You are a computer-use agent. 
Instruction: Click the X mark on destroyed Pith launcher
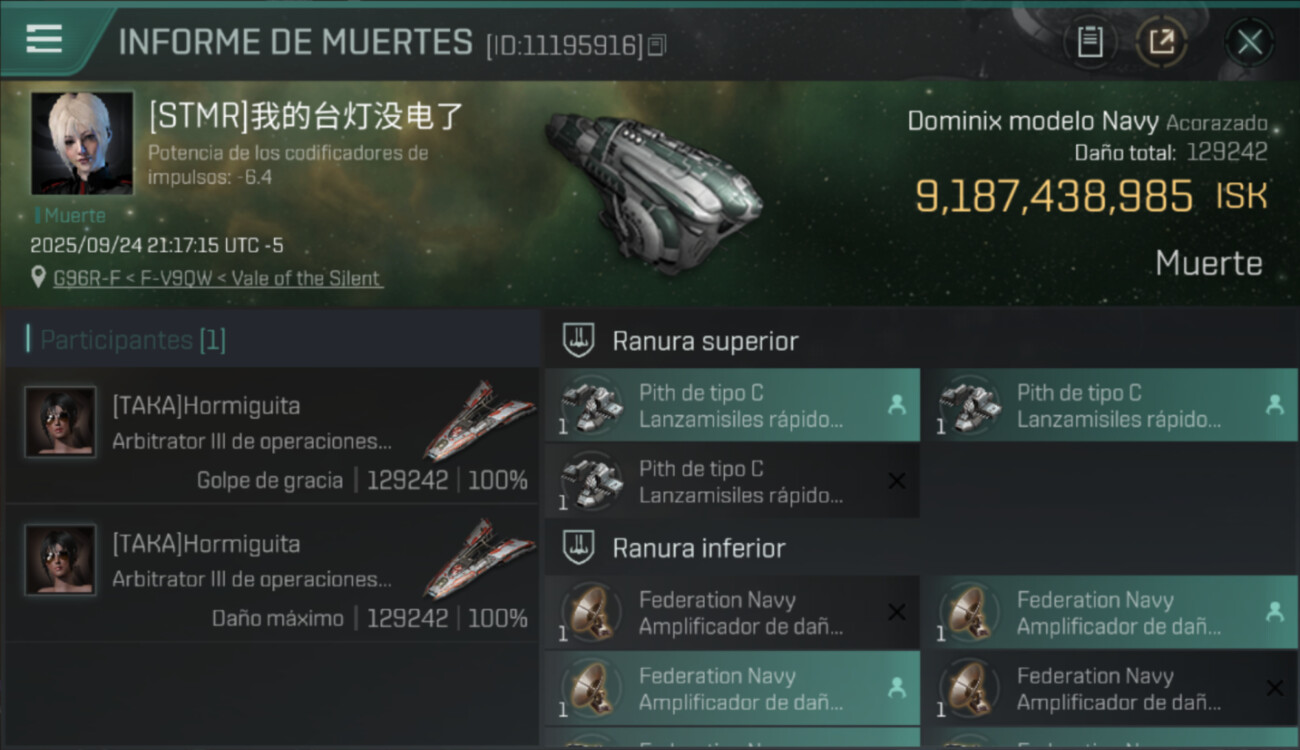point(897,481)
